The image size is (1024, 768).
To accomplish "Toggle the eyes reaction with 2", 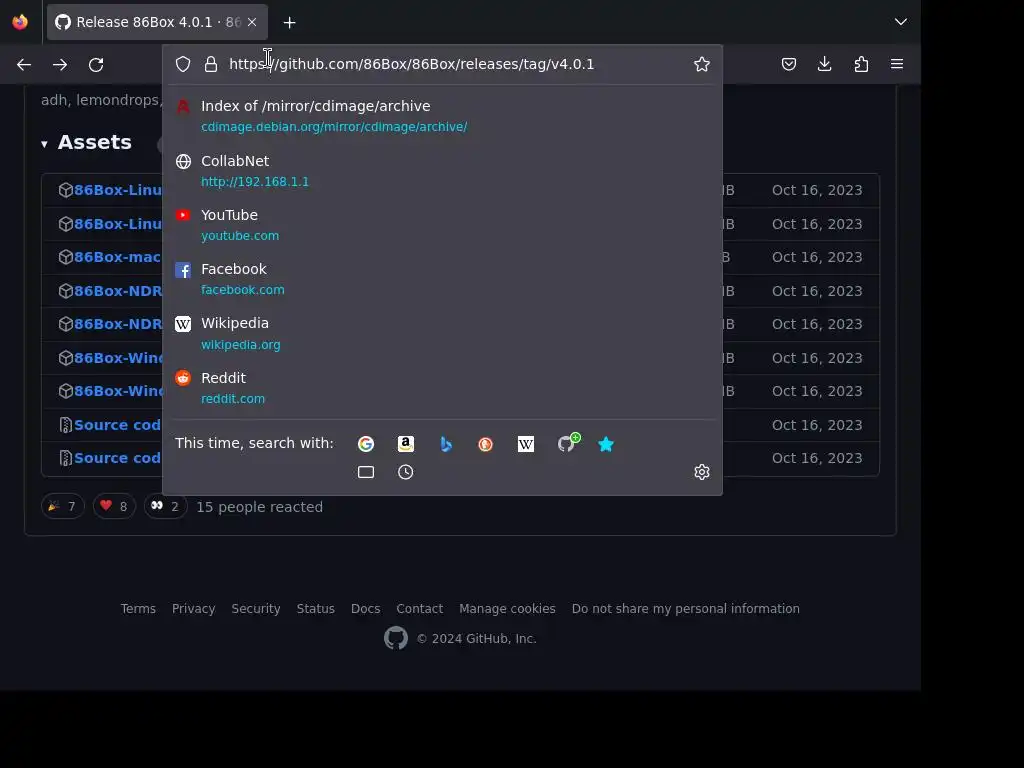I will click(165, 506).
